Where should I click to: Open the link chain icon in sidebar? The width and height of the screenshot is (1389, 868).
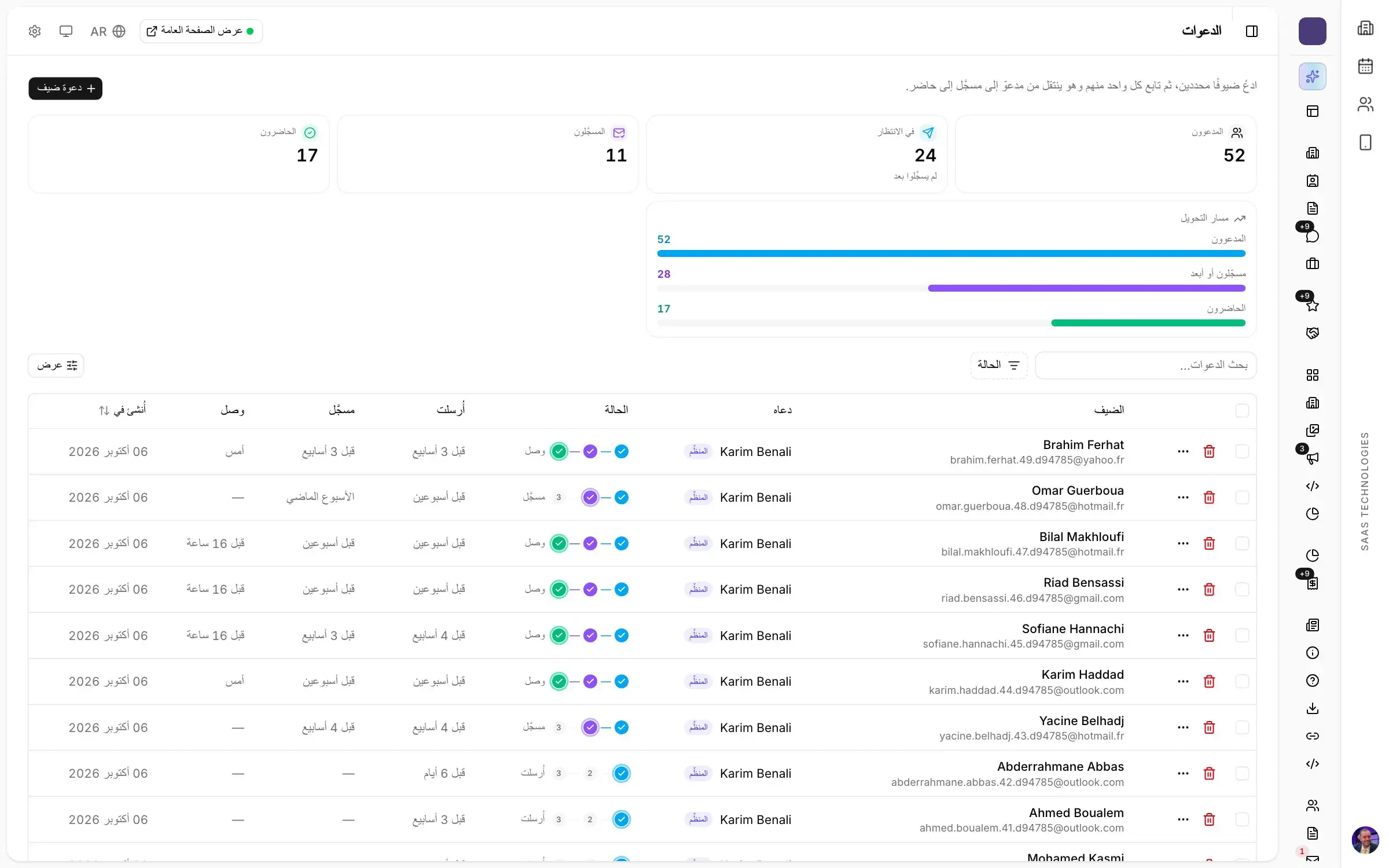point(1312,736)
